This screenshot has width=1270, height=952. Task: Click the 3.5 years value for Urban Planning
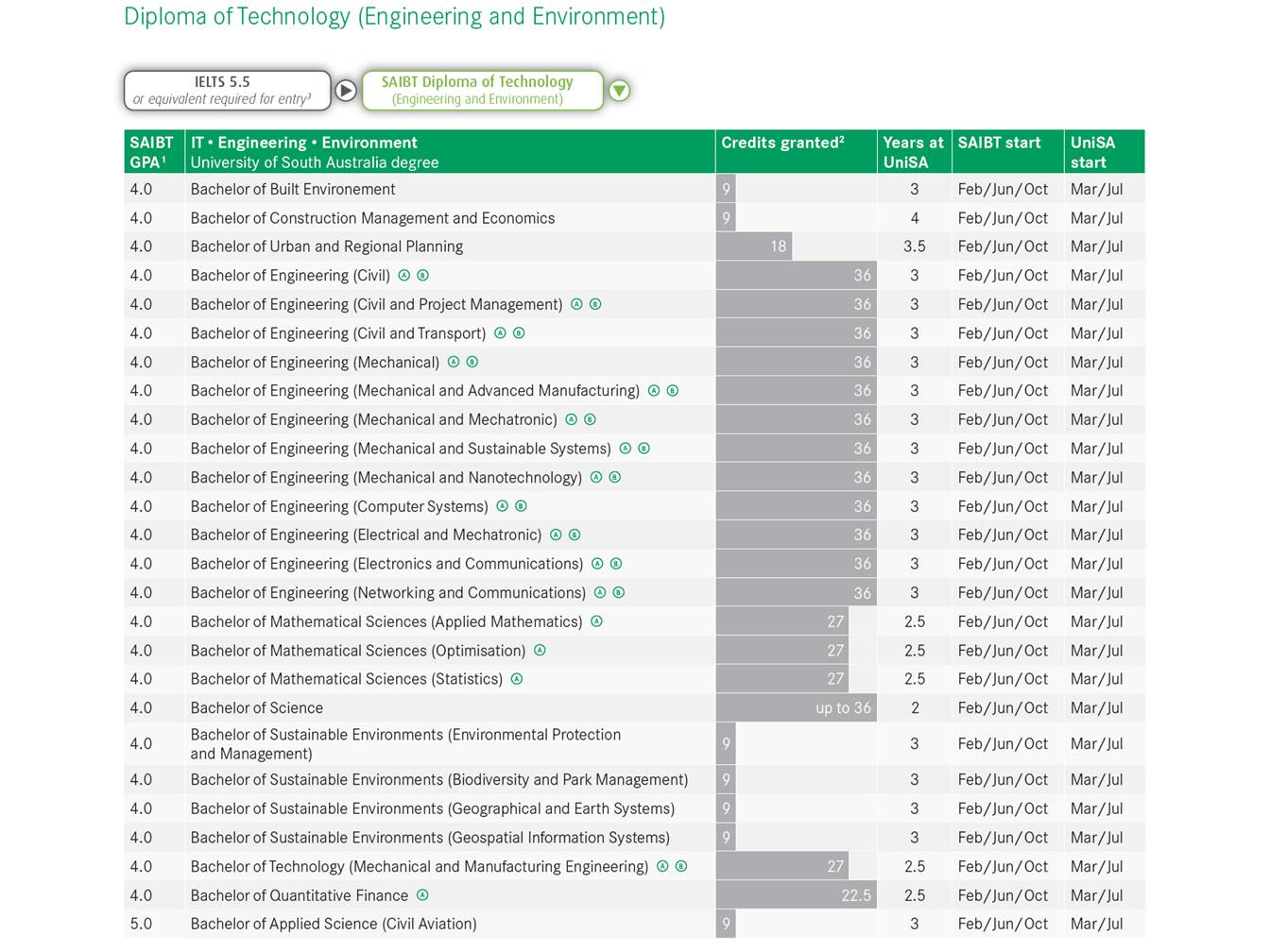(x=915, y=246)
